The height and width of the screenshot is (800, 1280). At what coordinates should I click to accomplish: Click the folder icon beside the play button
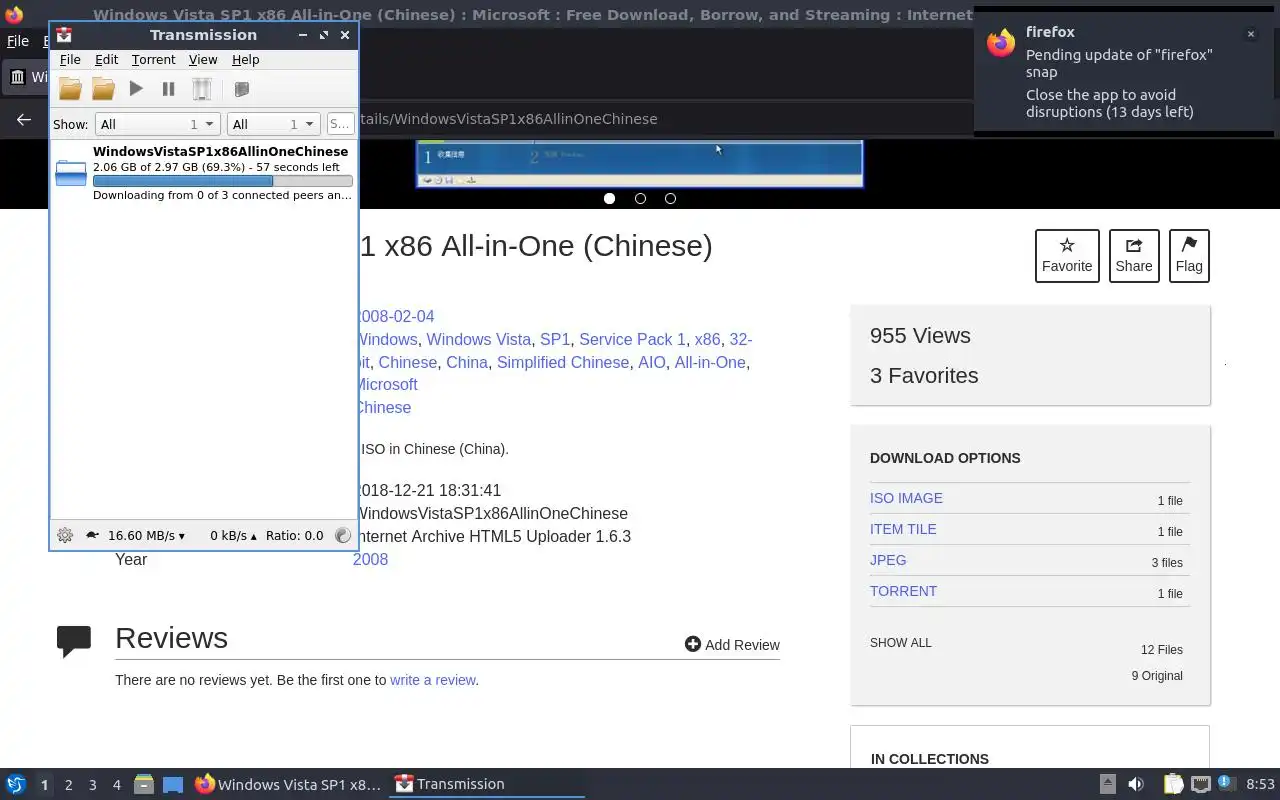103,89
